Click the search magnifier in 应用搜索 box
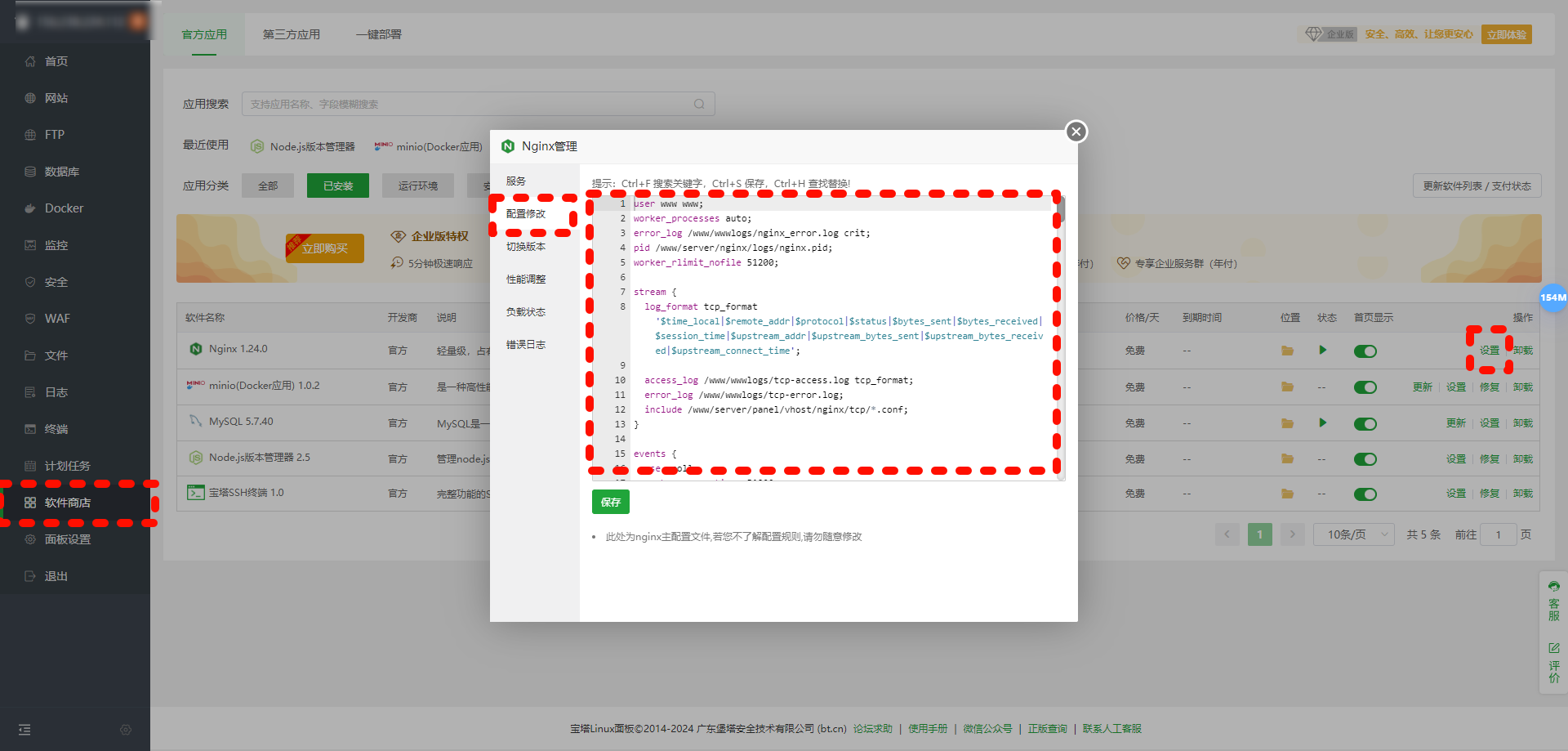This screenshot has height=751, width=1568. 699,104
